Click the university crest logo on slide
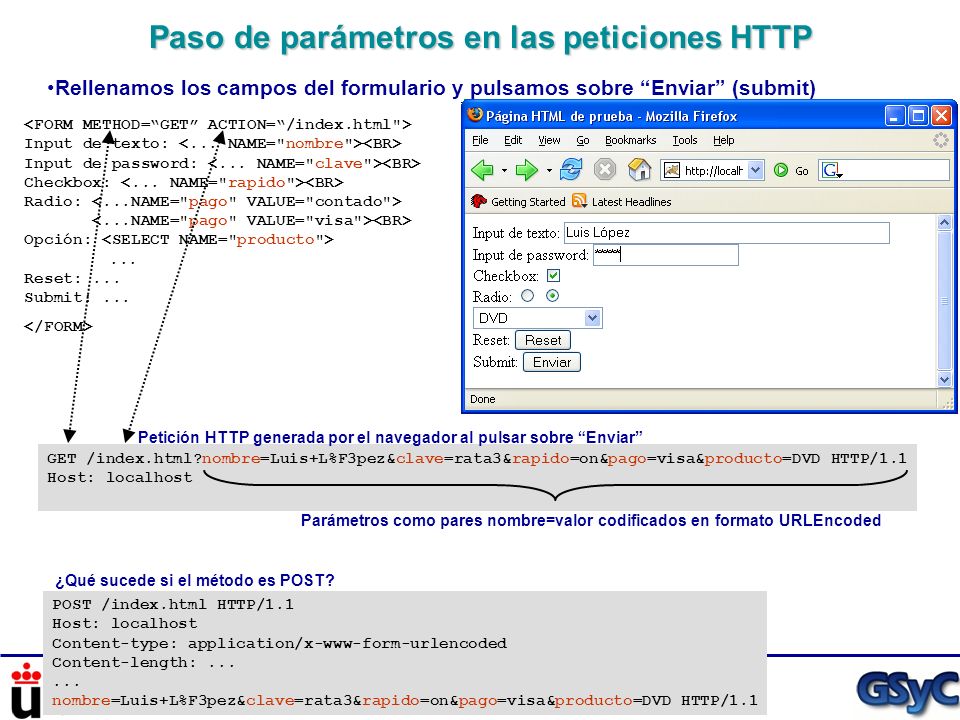This screenshot has width=960, height=720. 26,691
